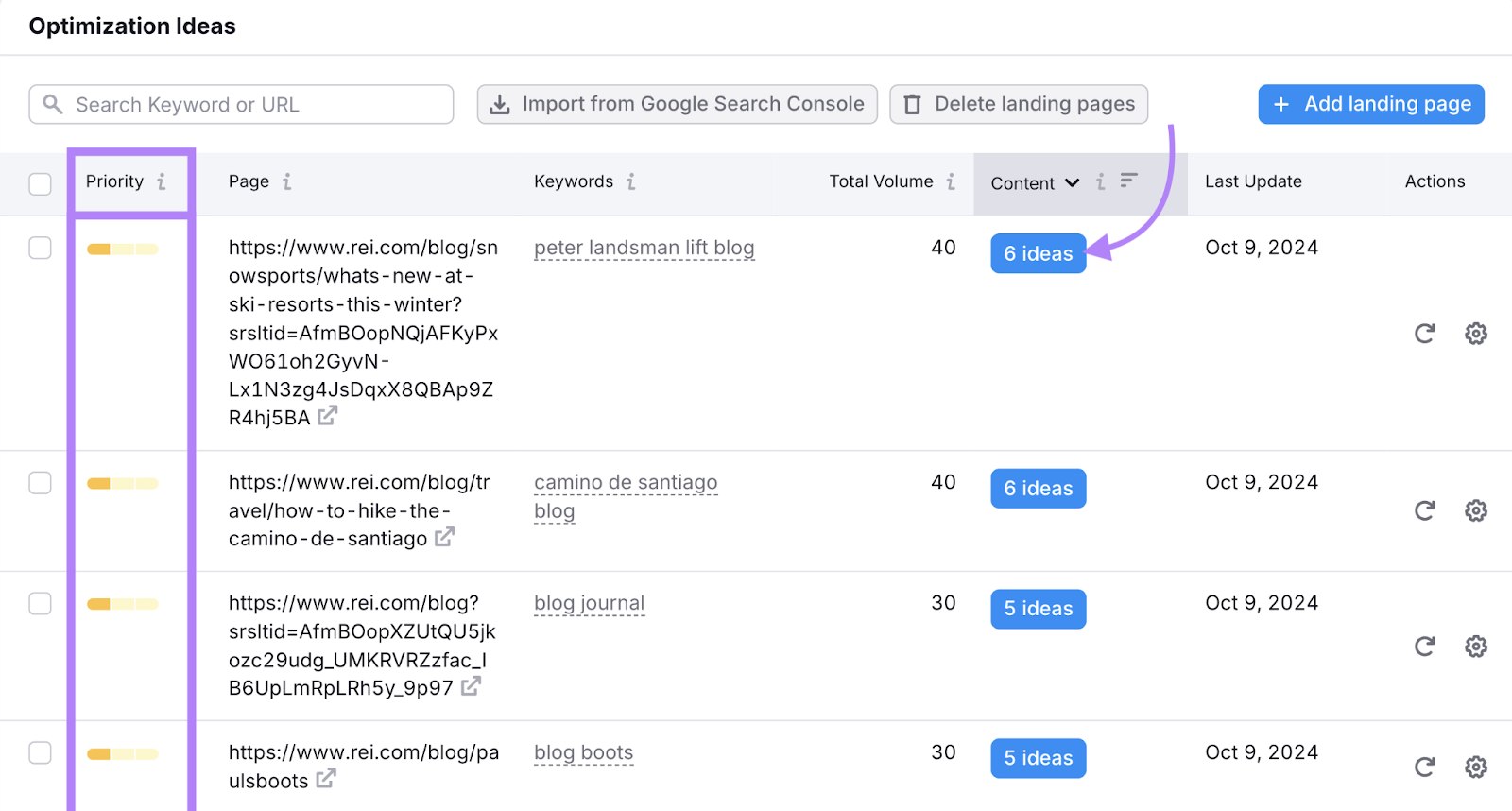
Task: Expand the 'peter landsman lift blog' keyword
Action: [644, 248]
